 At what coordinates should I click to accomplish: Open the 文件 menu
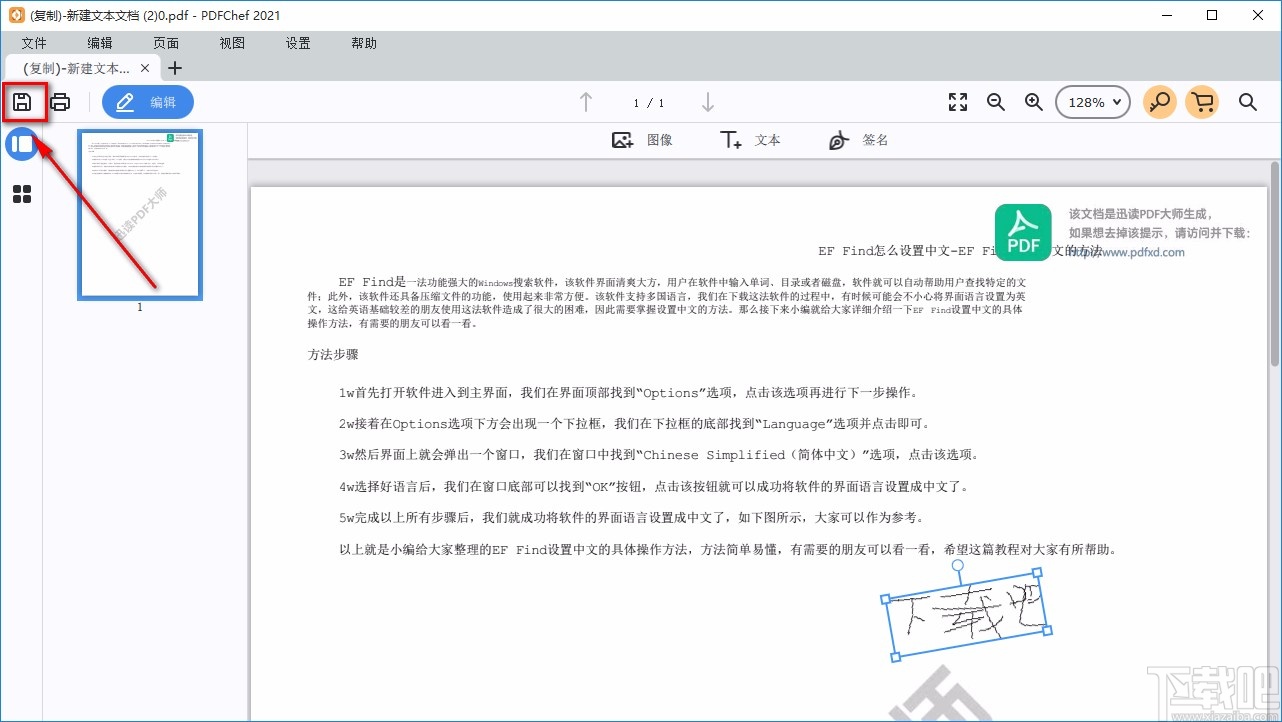click(34, 42)
